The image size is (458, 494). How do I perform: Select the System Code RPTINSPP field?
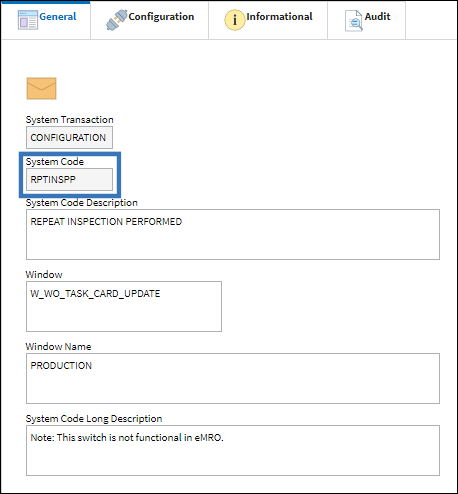click(69, 179)
